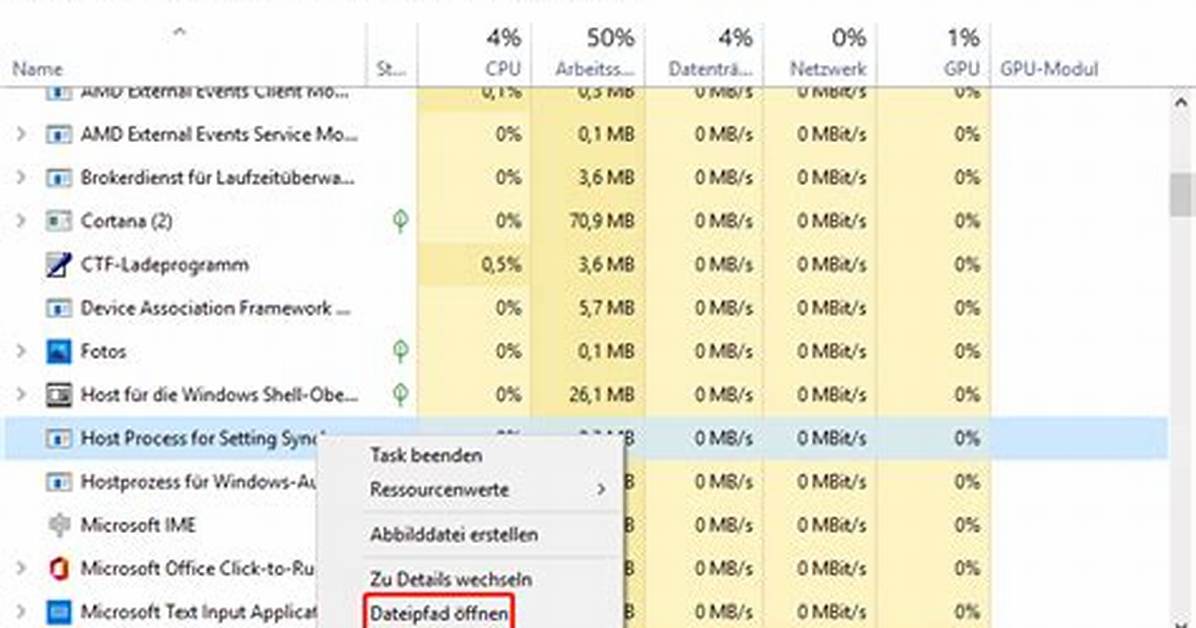1196x628 pixels.
Task: Expand the AMD External Events Service Module row
Action: (x=21, y=134)
